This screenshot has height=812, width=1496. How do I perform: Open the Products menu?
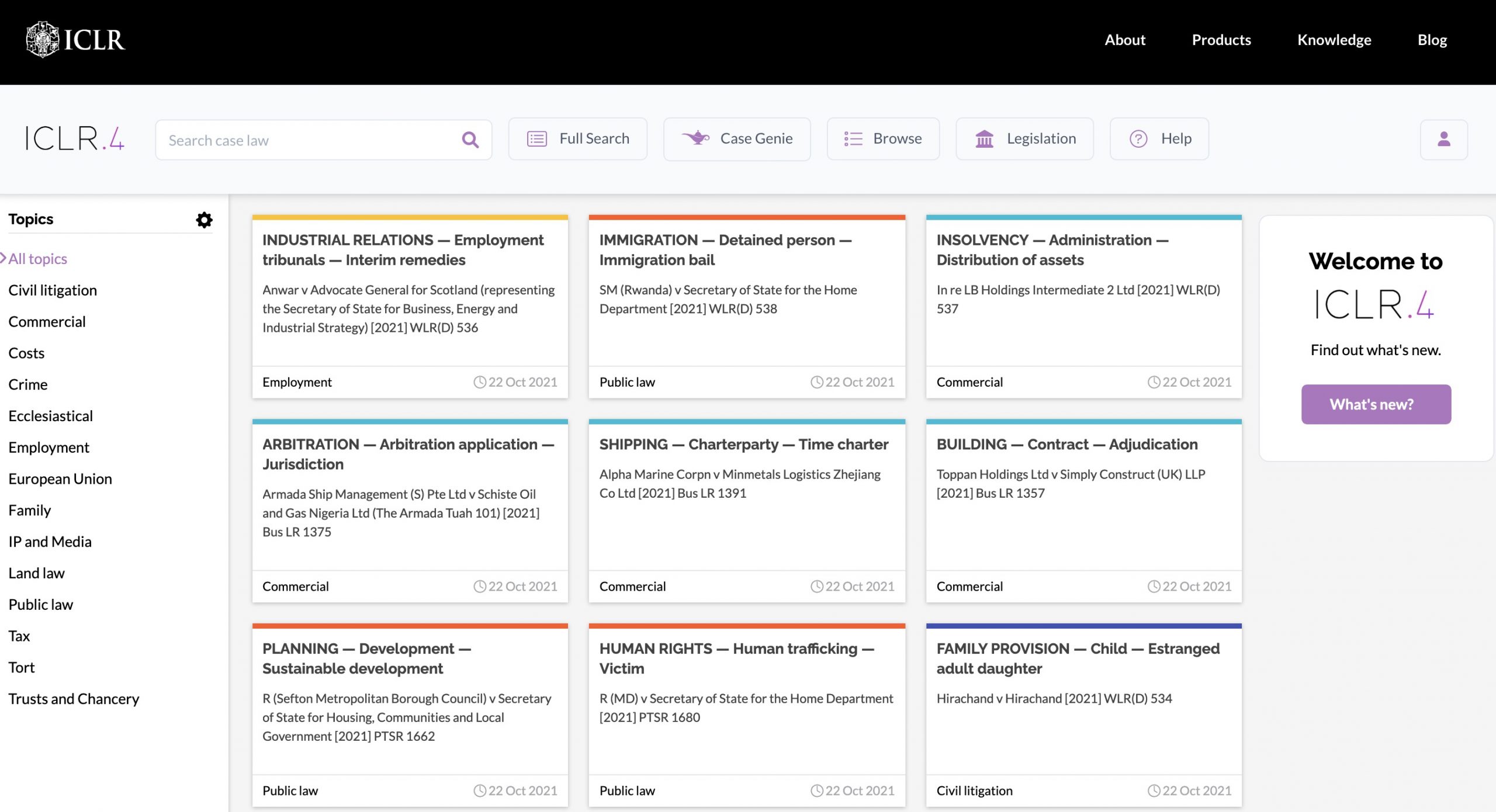coord(1221,40)
